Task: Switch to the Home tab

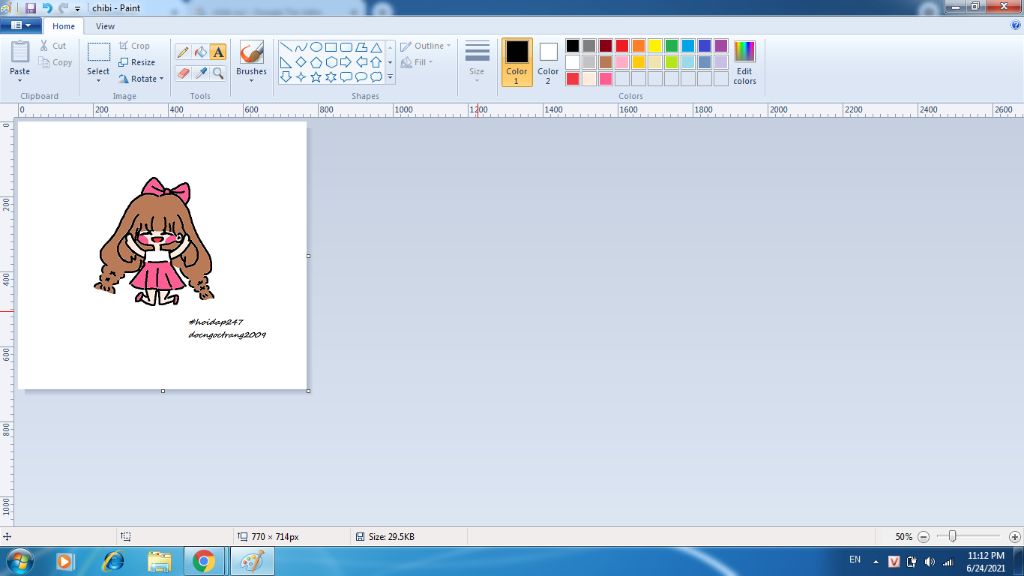Action: tap(63, 26)
